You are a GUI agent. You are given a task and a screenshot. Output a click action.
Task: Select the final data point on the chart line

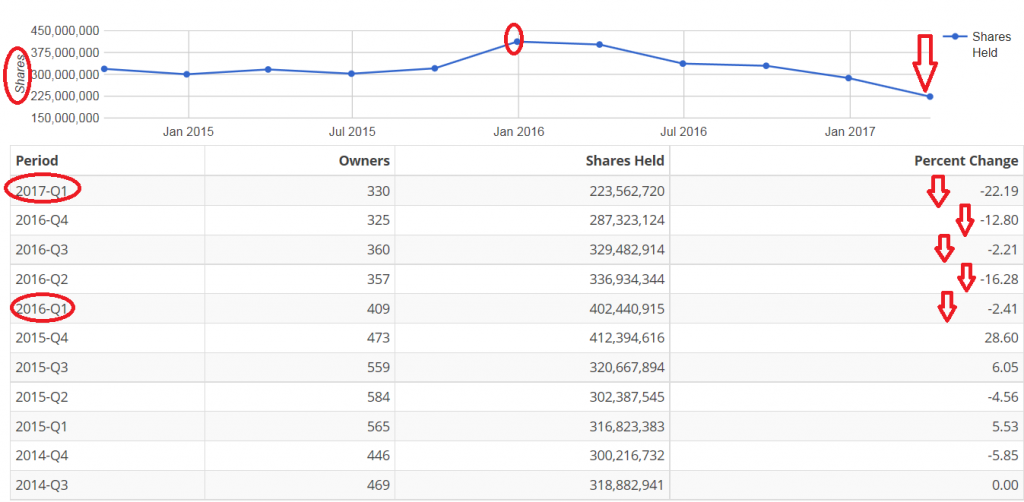930,96
